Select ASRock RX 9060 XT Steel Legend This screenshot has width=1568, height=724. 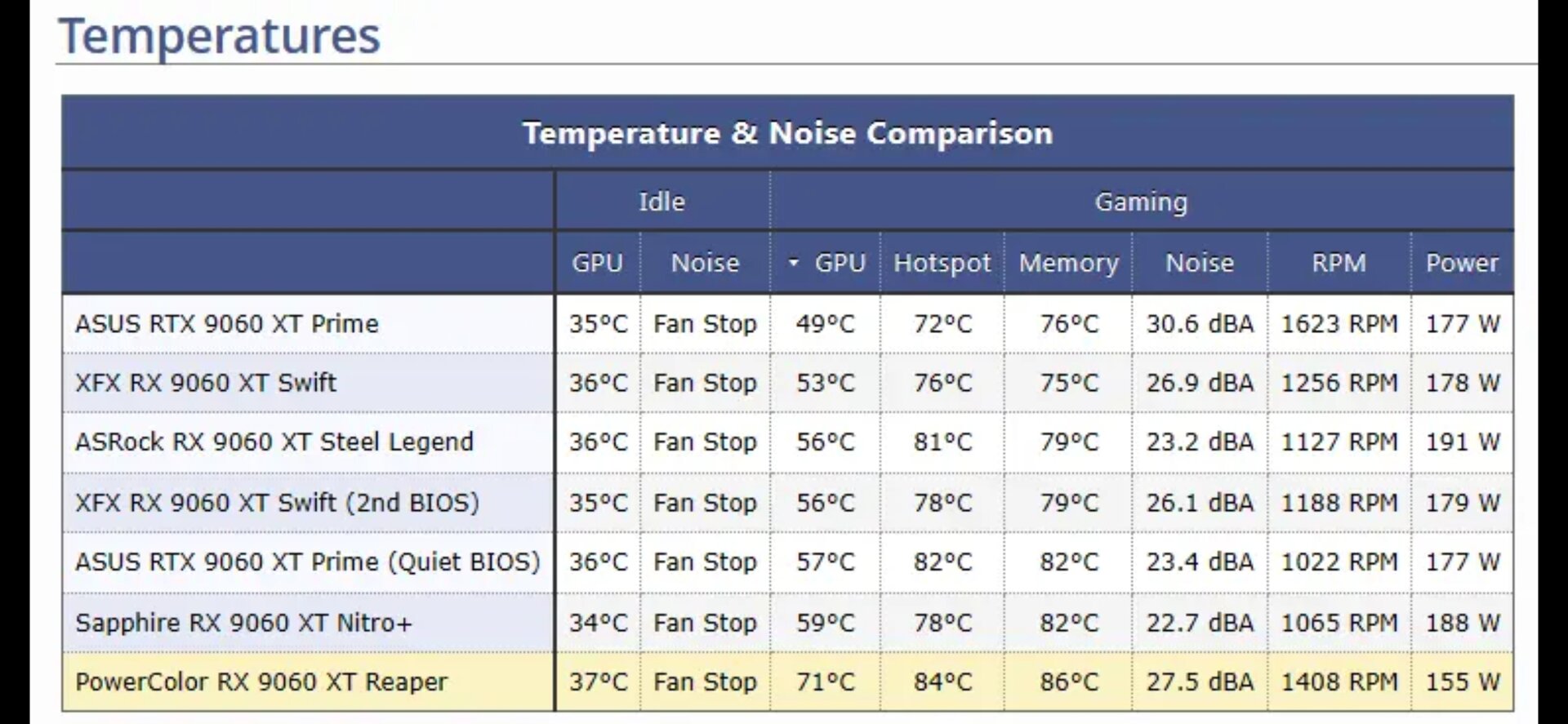(274, 442)
